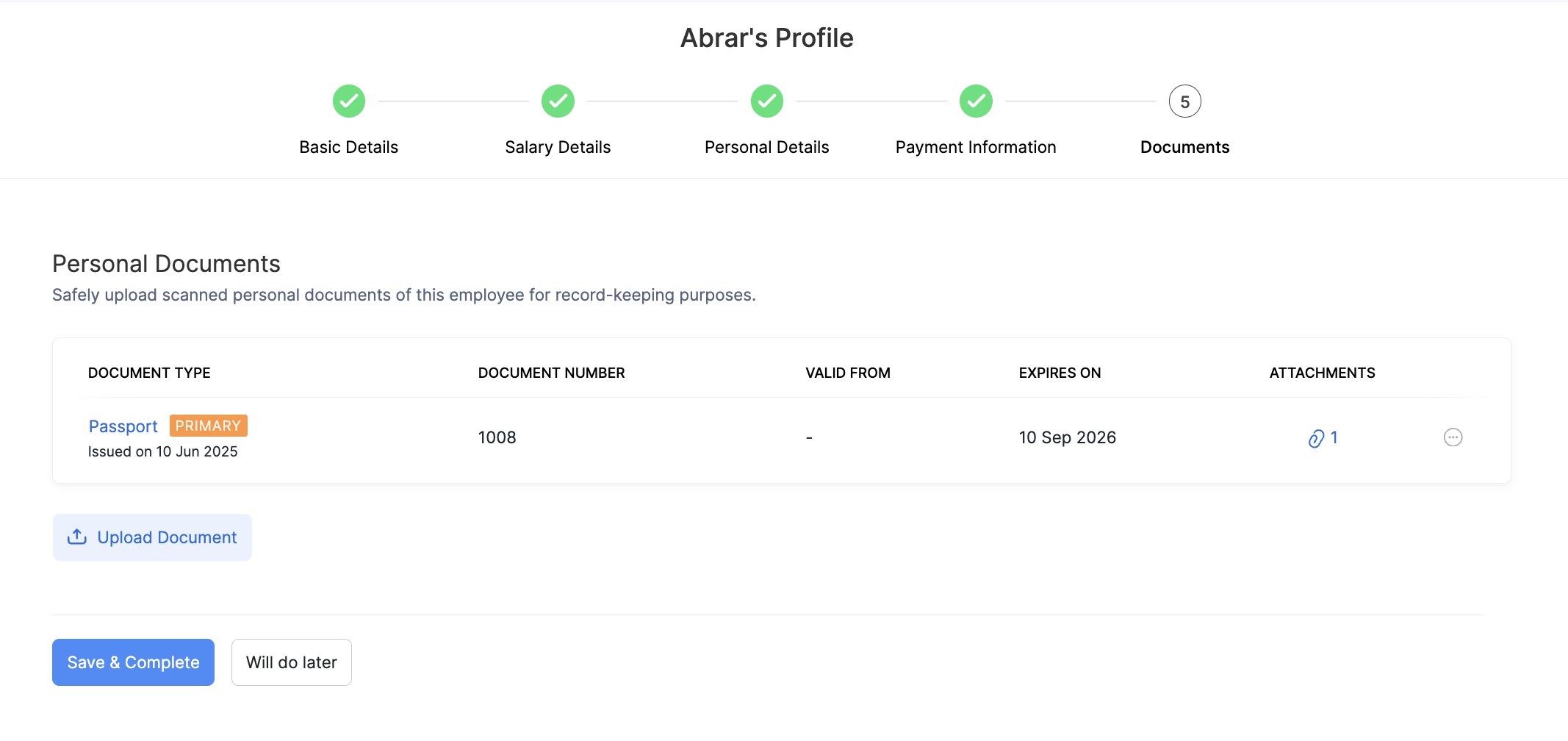Screen dimensions: 1568x741
Task: Click the orange PRIMARY badge
Action: [x=208, y=426]
